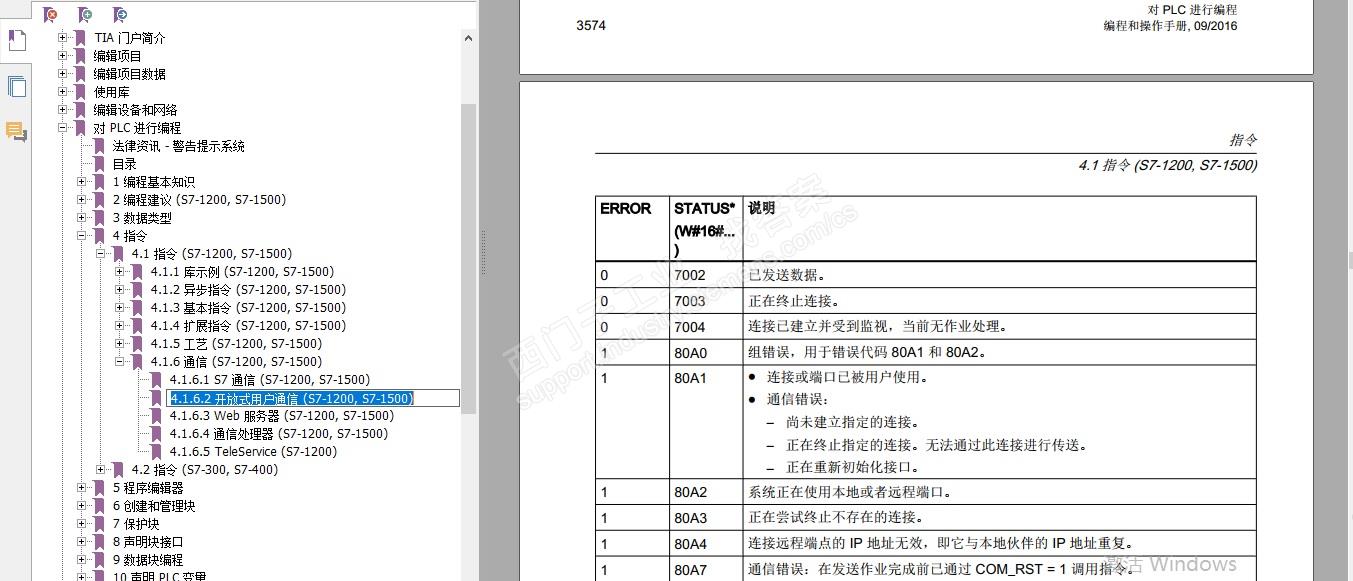This screenshot has height=581, width=1353.
Task: Open the 3 数据类型 bookmark
Action: click(142, 218)
